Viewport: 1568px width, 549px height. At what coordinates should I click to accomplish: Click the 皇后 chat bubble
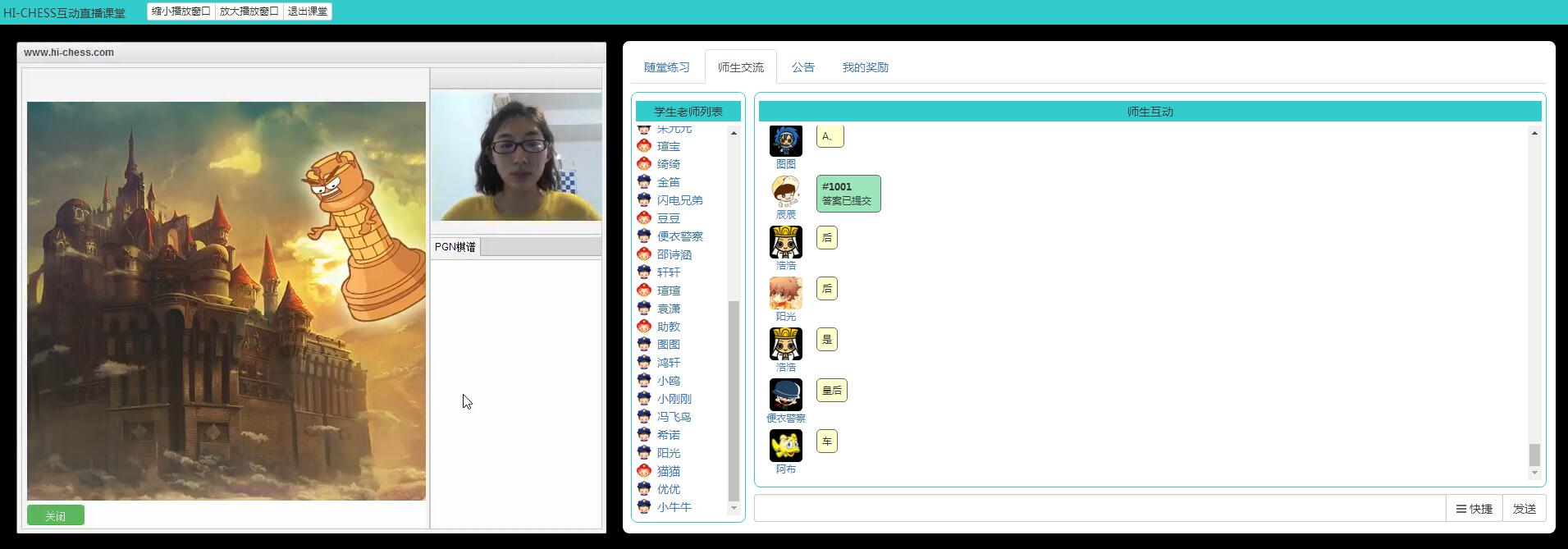pyautogui.click(x=832, y=391)
